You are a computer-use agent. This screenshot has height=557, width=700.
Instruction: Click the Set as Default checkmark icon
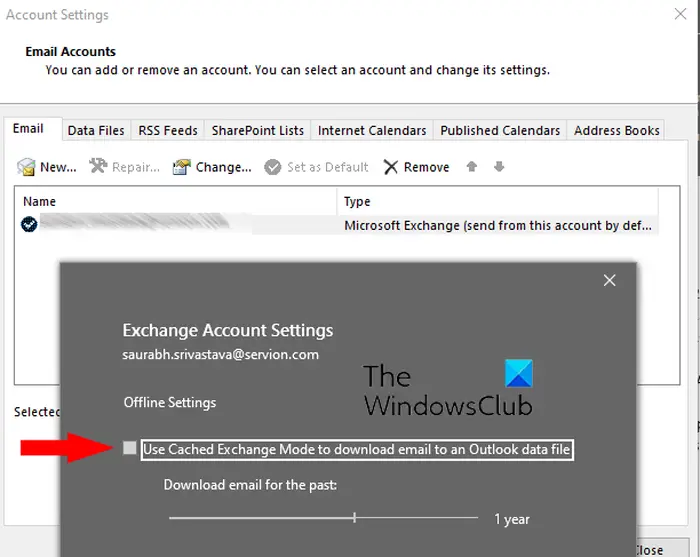point(272,167)
